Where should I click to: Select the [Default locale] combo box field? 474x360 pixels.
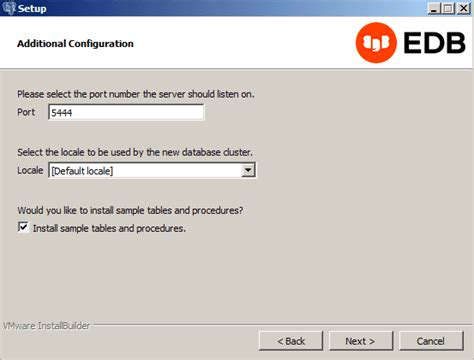[x=152, y=170]
